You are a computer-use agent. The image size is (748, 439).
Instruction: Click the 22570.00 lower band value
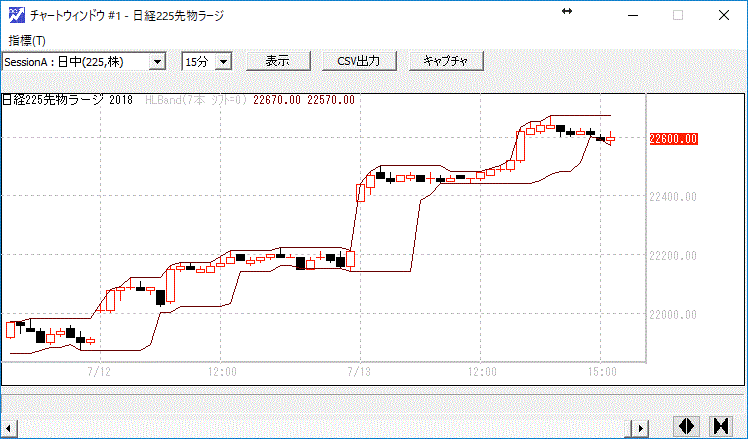click(x=331, y=100)
